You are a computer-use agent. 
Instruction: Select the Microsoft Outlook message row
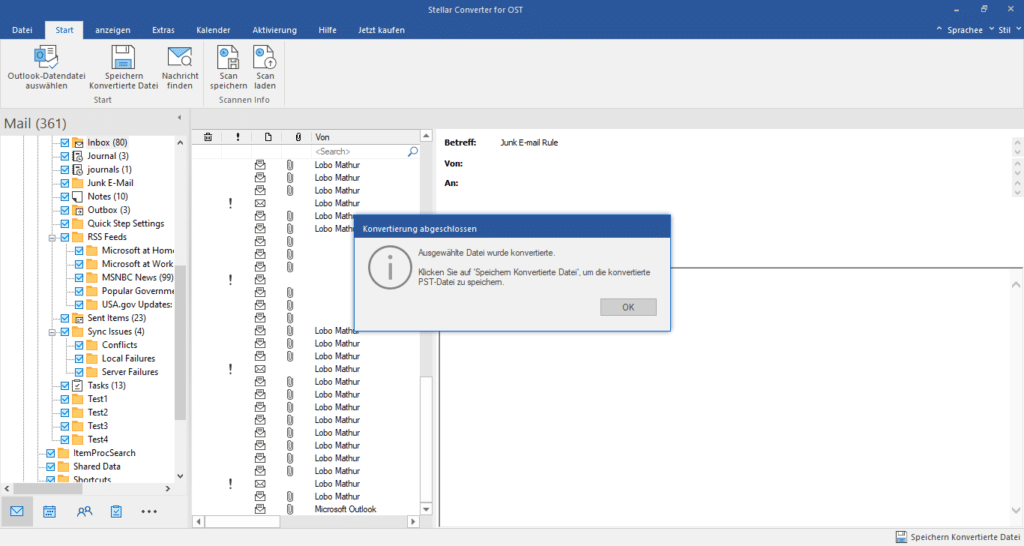click(x=307, y=509)
